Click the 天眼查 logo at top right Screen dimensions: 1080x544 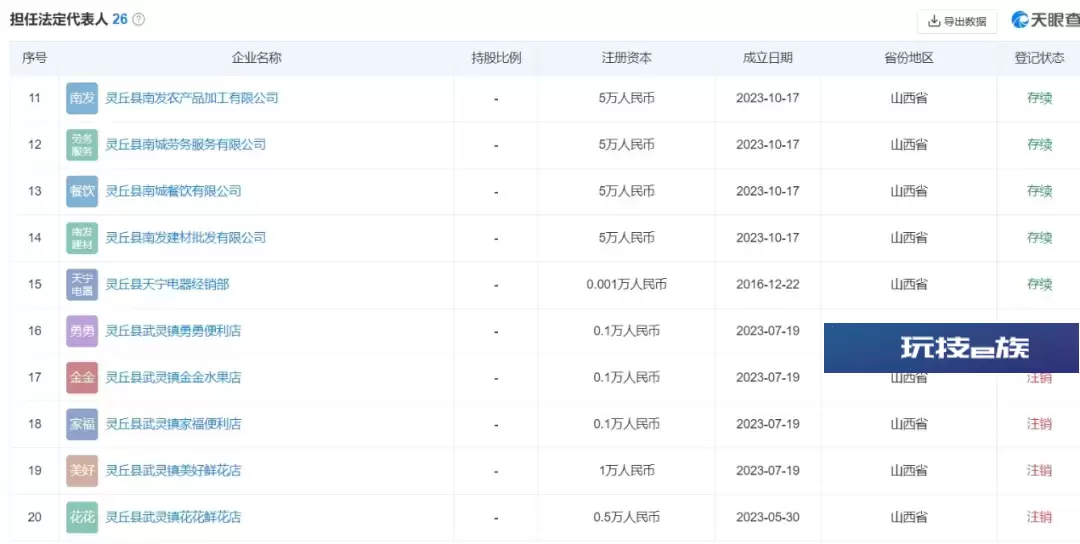[1046, 20]
